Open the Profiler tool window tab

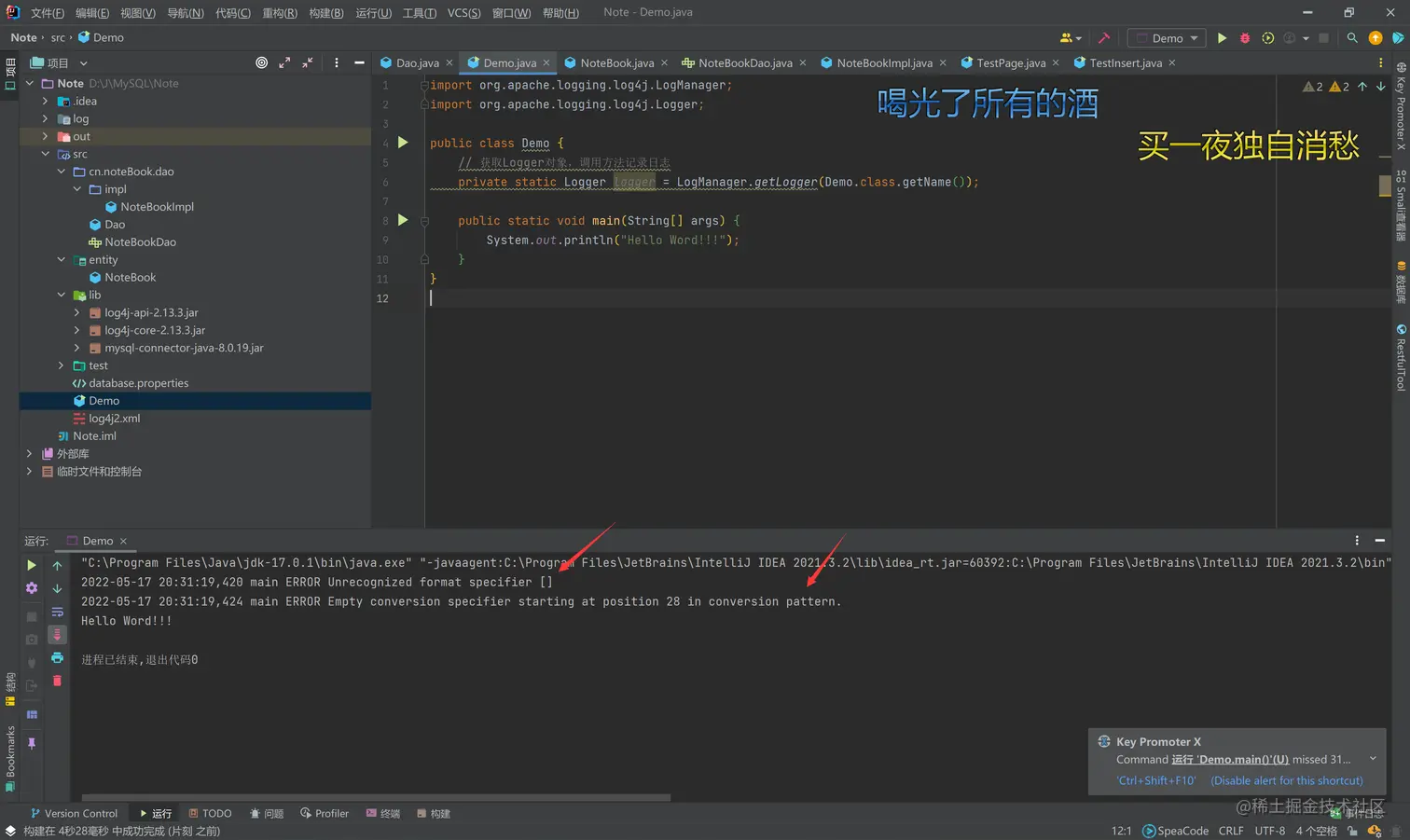pos(325,813)
